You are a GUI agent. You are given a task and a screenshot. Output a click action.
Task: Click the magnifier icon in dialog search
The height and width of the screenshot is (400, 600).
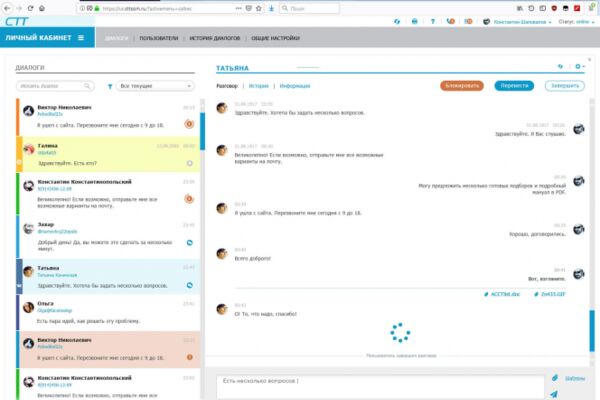[x=87, y=86]
